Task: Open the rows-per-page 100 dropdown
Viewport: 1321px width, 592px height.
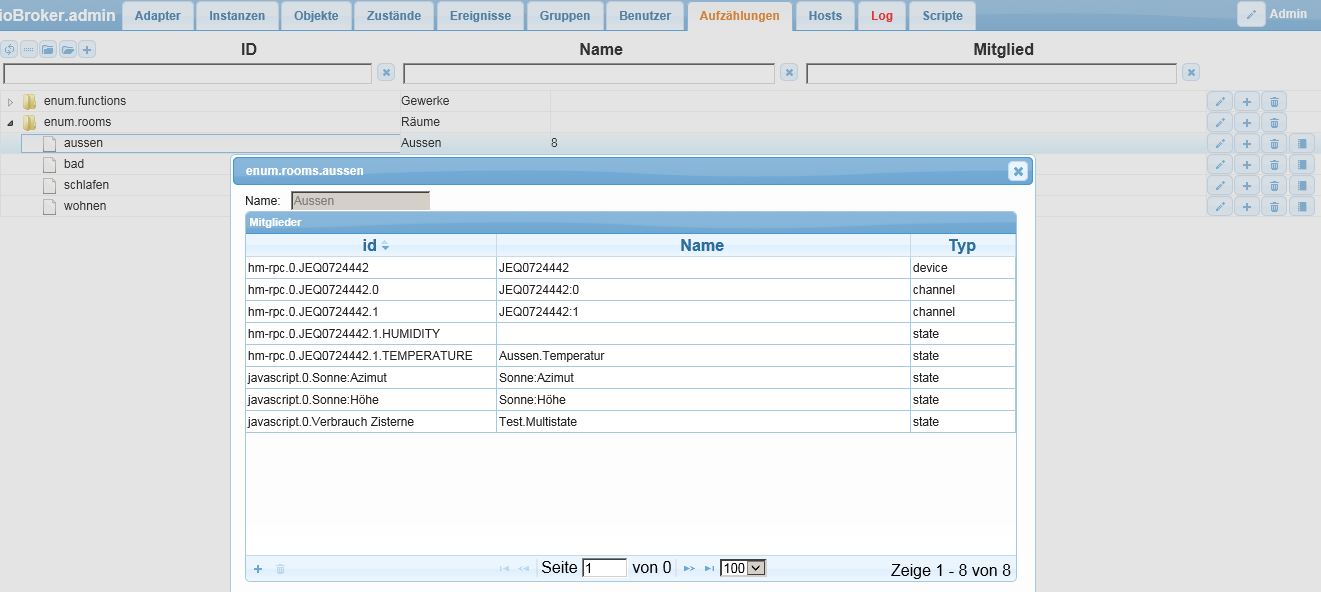Action: pyautogui.click(x=742, y=568)
